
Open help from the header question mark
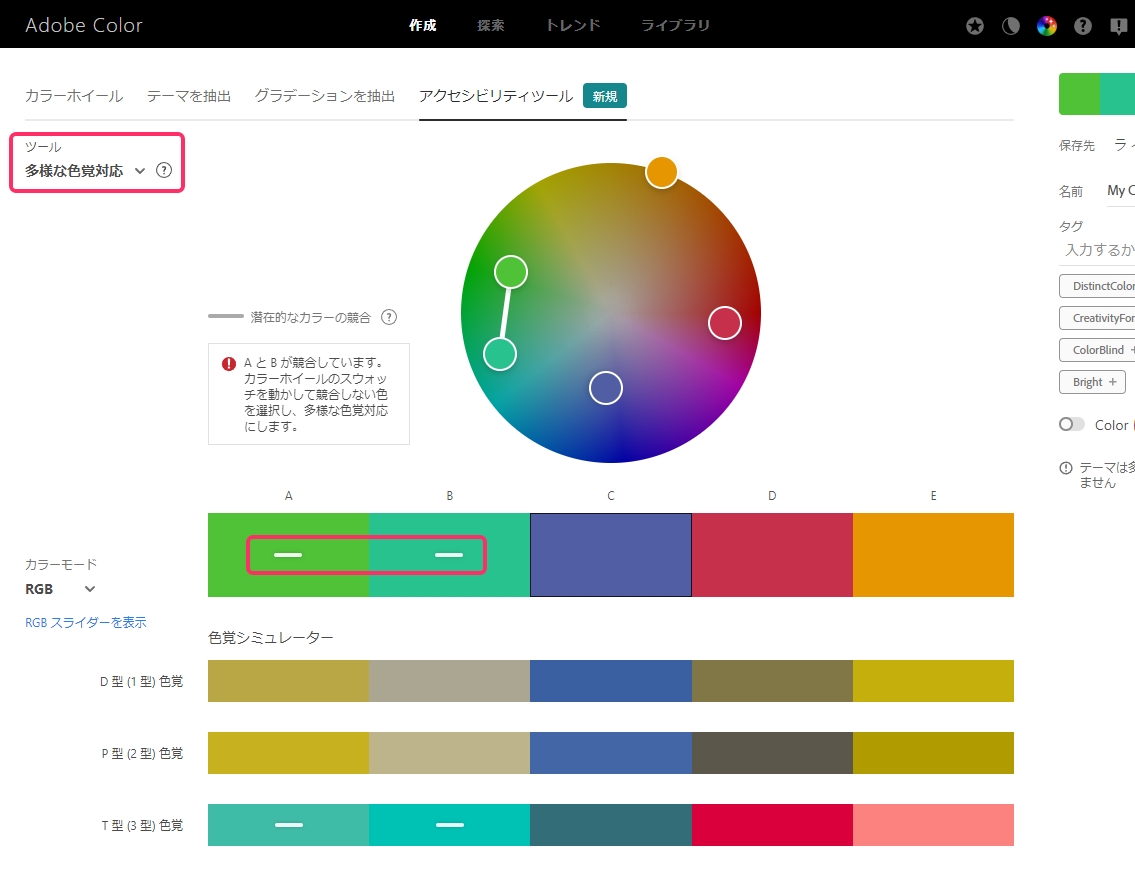click(1083, 26)
